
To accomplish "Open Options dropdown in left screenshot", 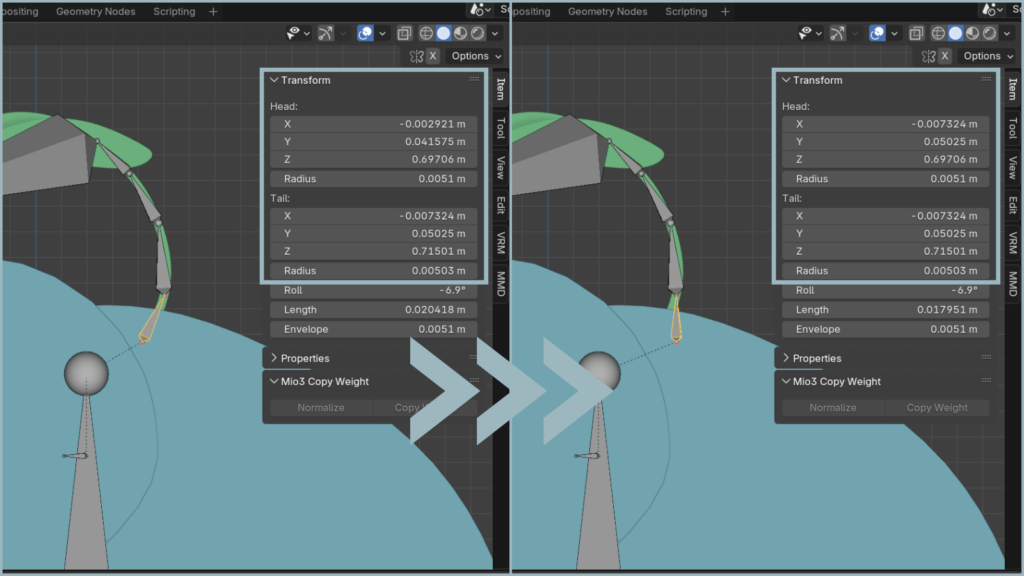I will [476, 56].
